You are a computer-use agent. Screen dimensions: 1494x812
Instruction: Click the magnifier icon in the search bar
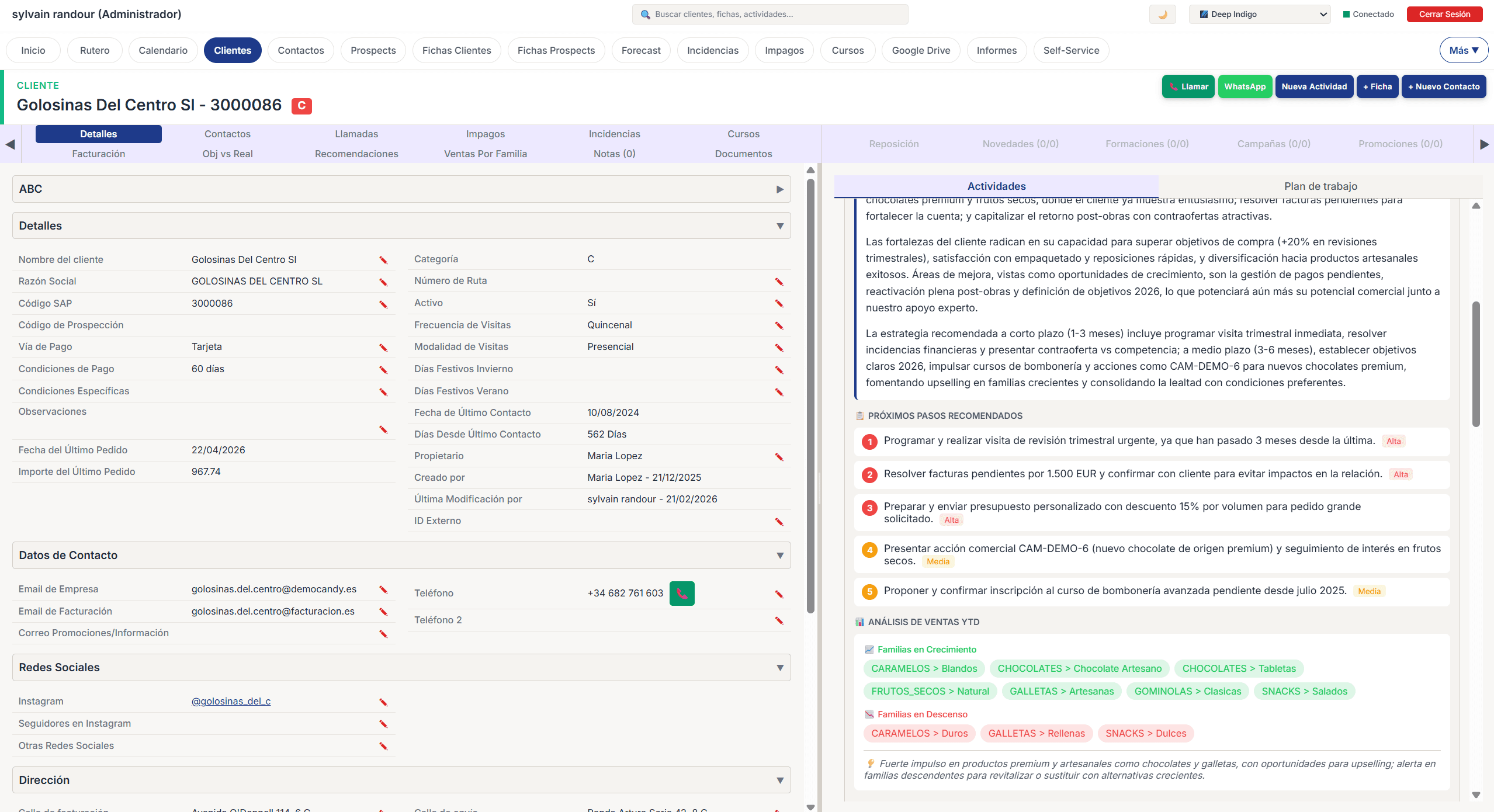[x=645, y=14]
